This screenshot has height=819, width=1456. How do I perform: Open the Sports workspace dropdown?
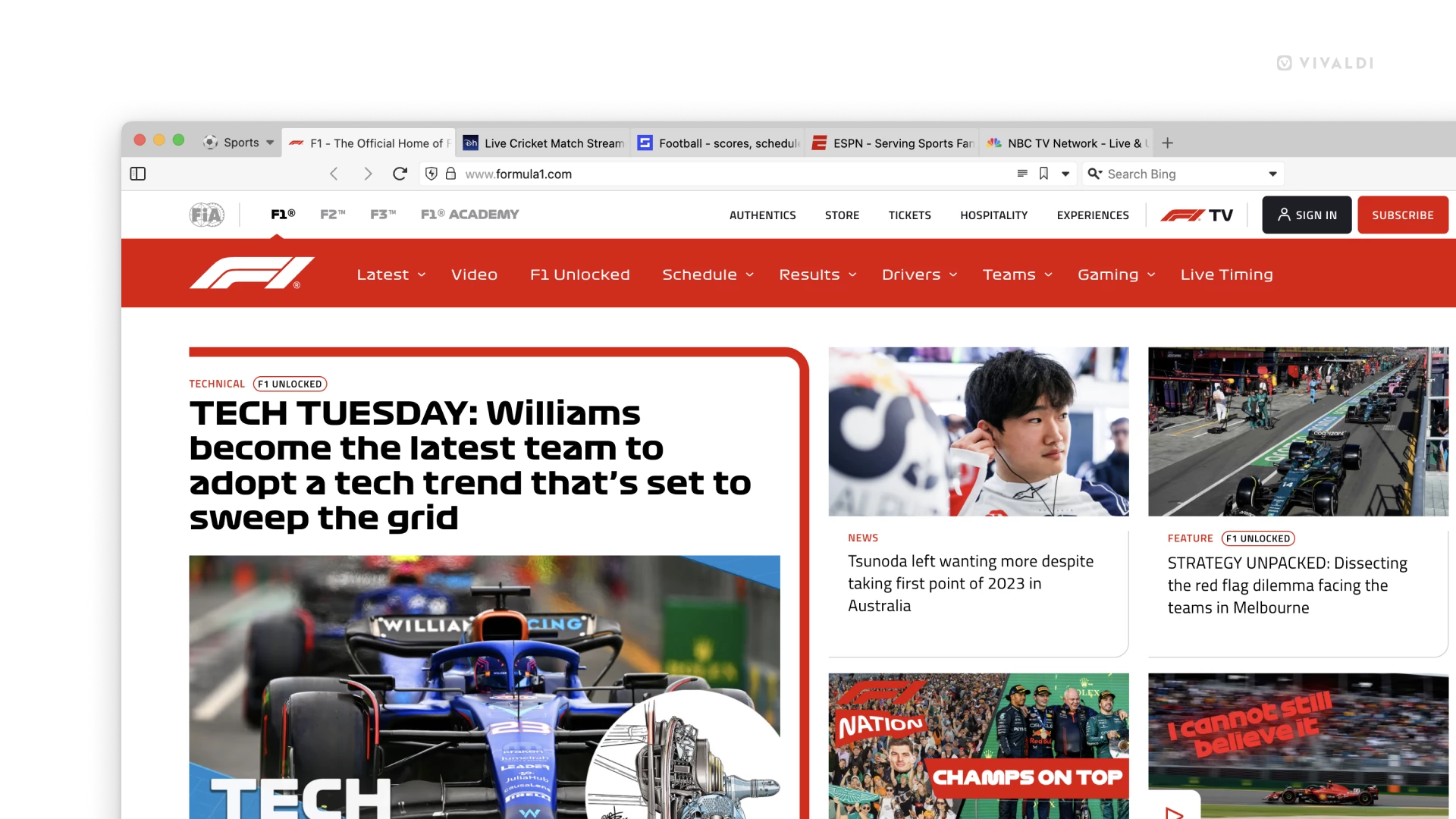coord(238,142)
